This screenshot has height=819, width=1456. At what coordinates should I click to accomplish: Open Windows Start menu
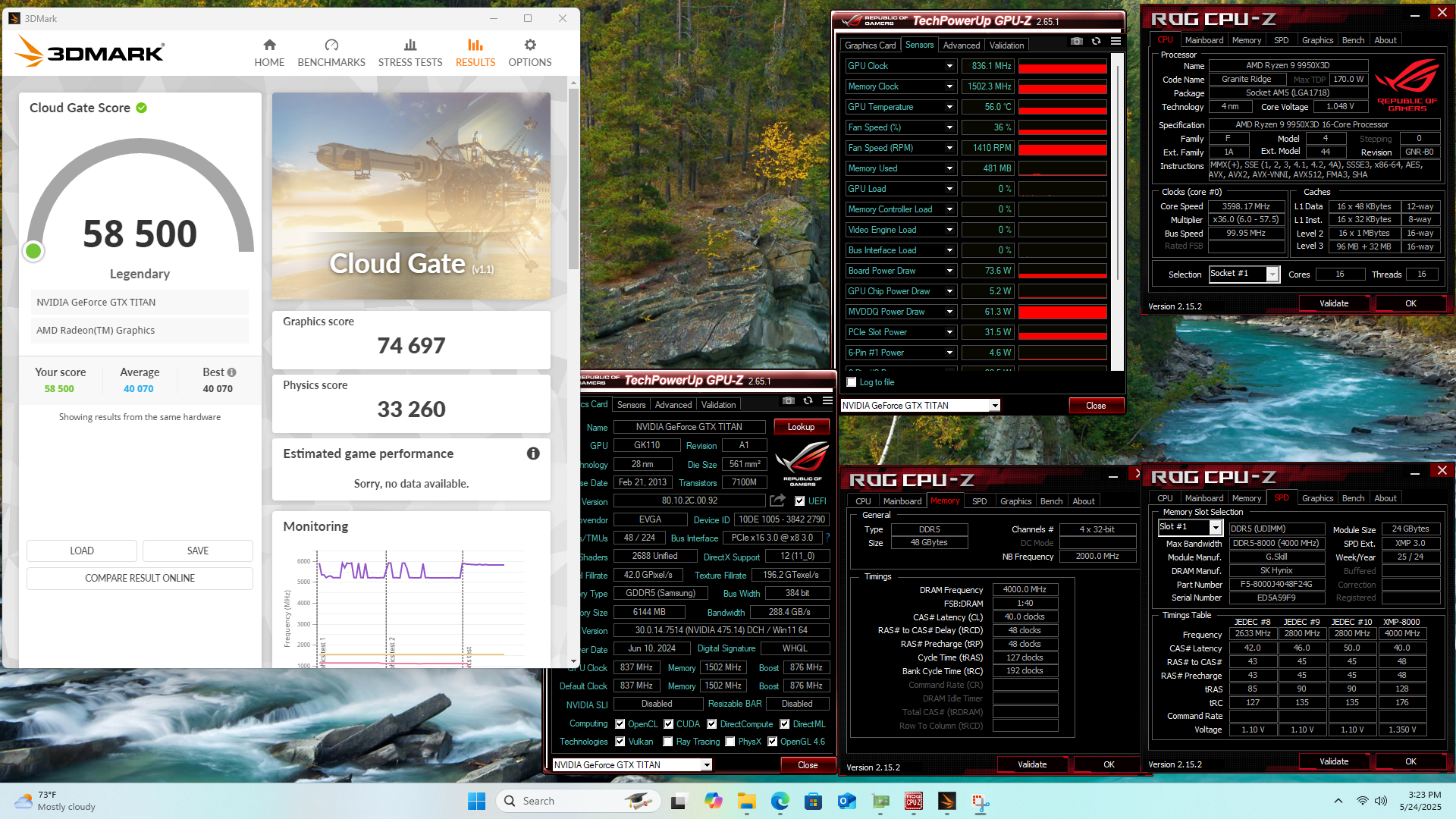pyautogui.click(x=476, y=801)
